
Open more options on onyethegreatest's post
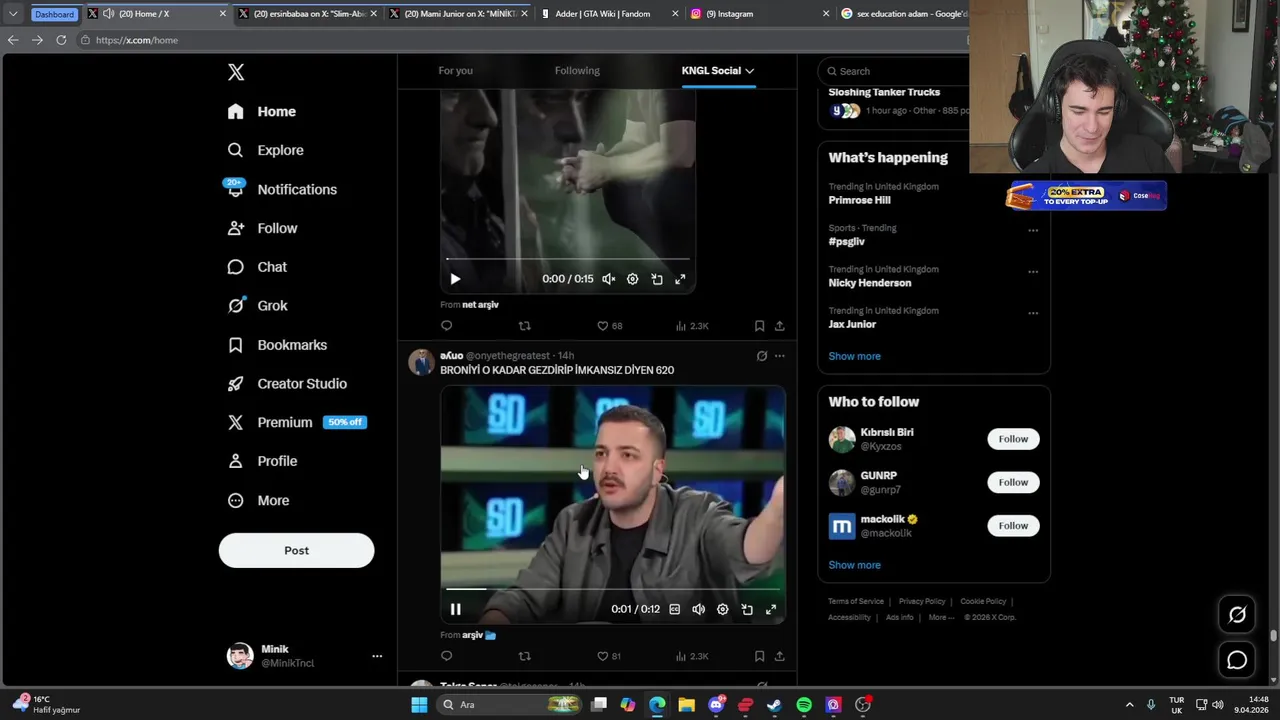click(x=780, y=356)
